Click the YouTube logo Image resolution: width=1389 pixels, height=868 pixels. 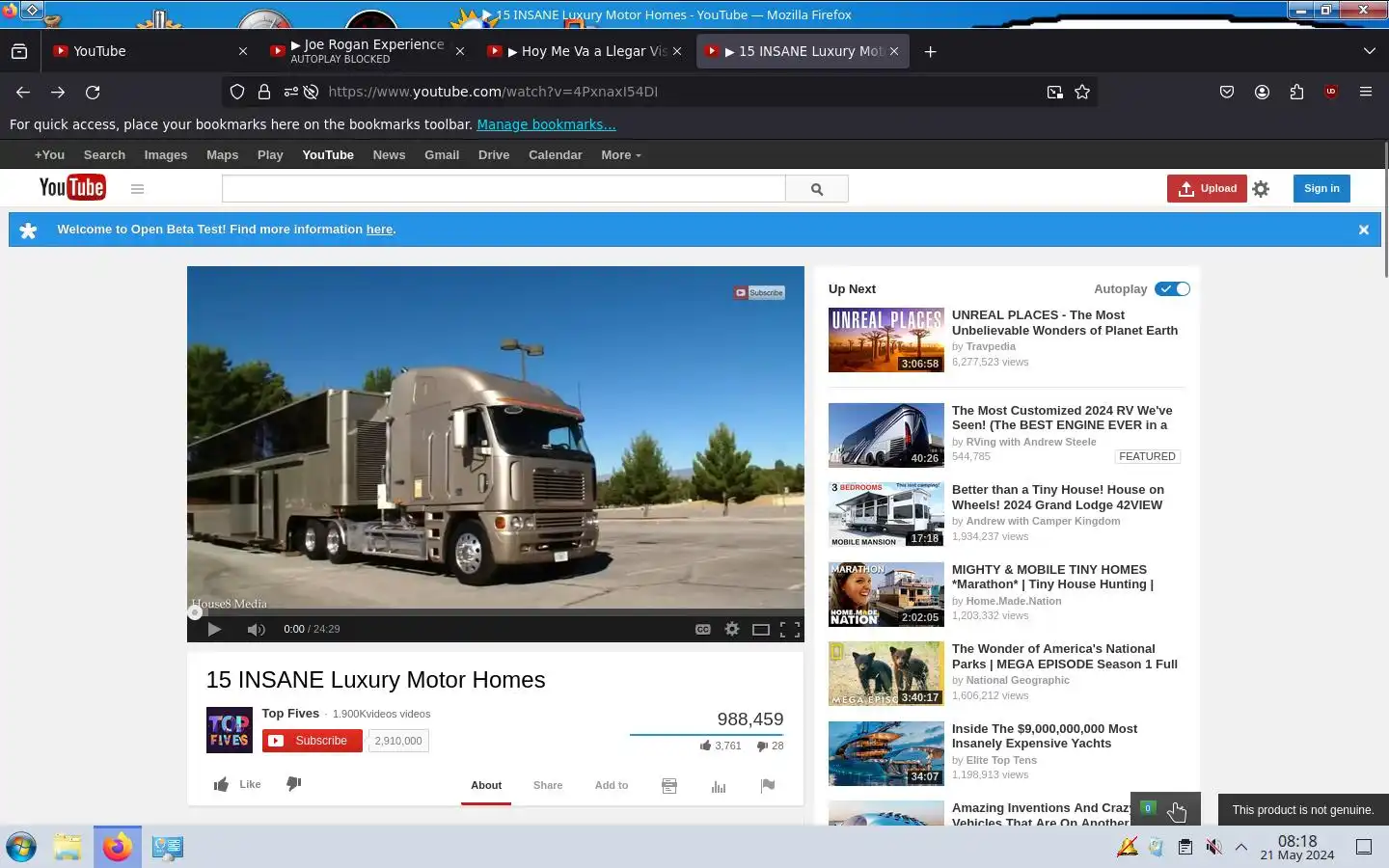click(x=72, y=187)
